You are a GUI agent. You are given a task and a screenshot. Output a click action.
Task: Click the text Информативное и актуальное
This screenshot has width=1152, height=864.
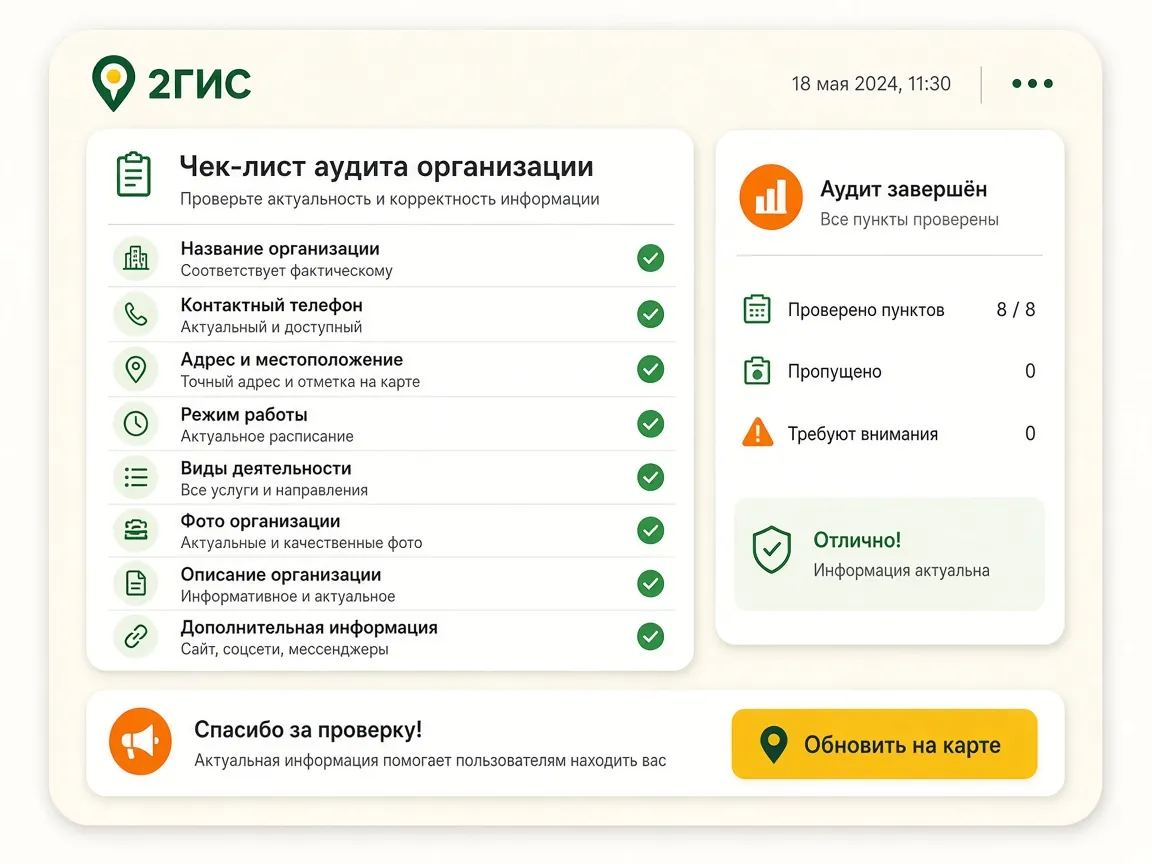click(288, 597)
